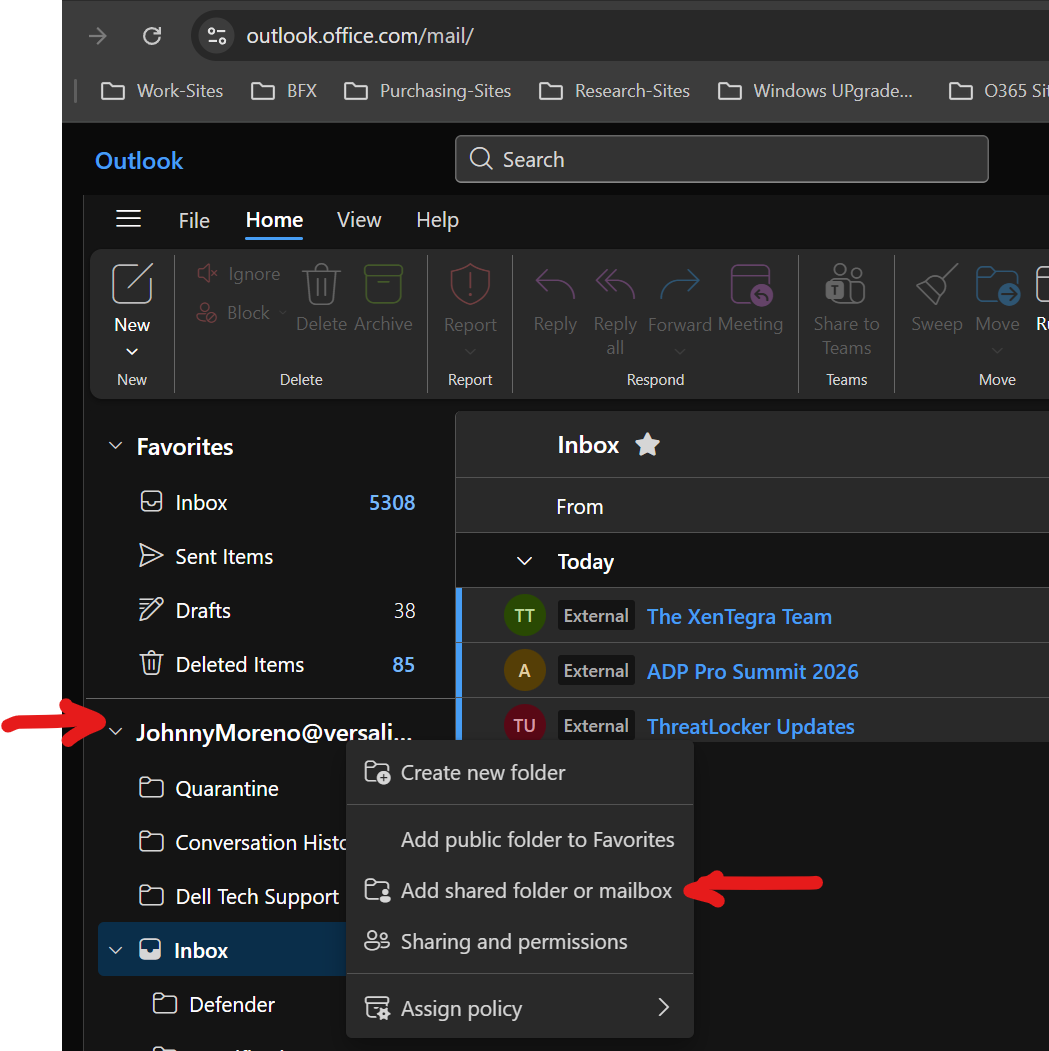Image resolution: width=1049 pixels, height=1051 pixels.
Task: Click the site information icon in address bar
Action: pyautogui.click(x=217, y=36)
